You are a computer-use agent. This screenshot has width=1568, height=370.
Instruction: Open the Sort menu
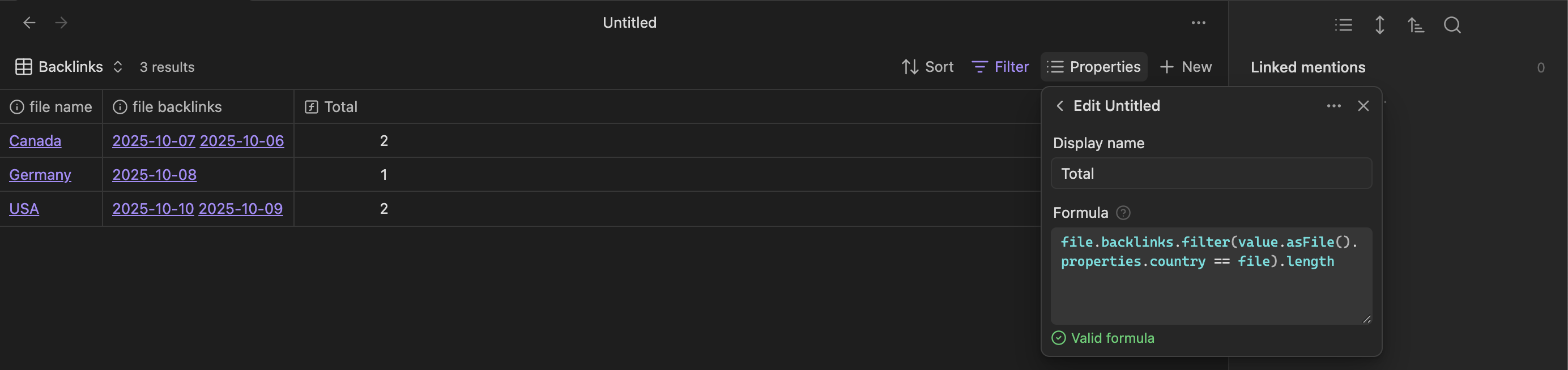click(x=927, y=67)
